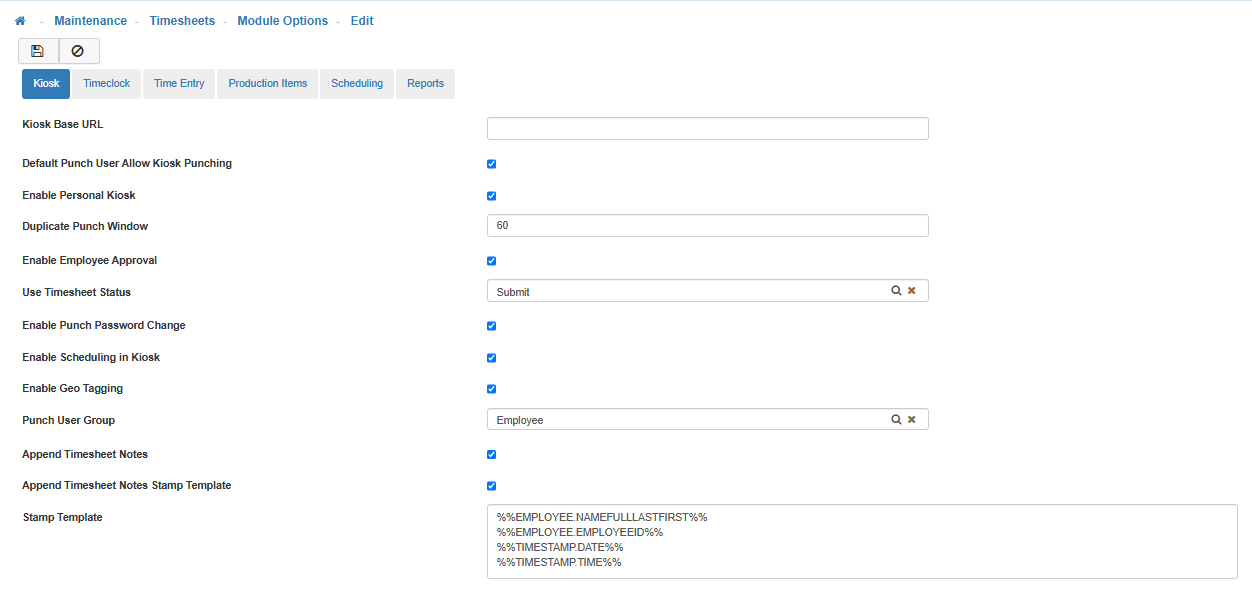Select the Scheduling tab
This screenshot has height=597, width=1252.
(357, 84)
